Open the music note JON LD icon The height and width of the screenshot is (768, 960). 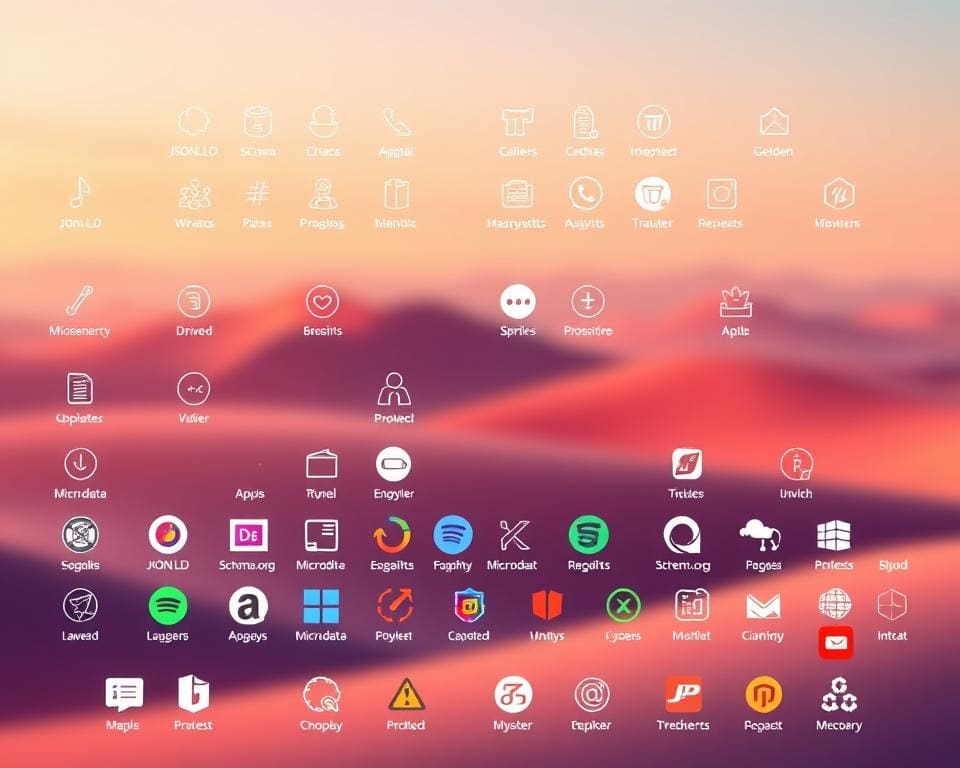point(80,193)
